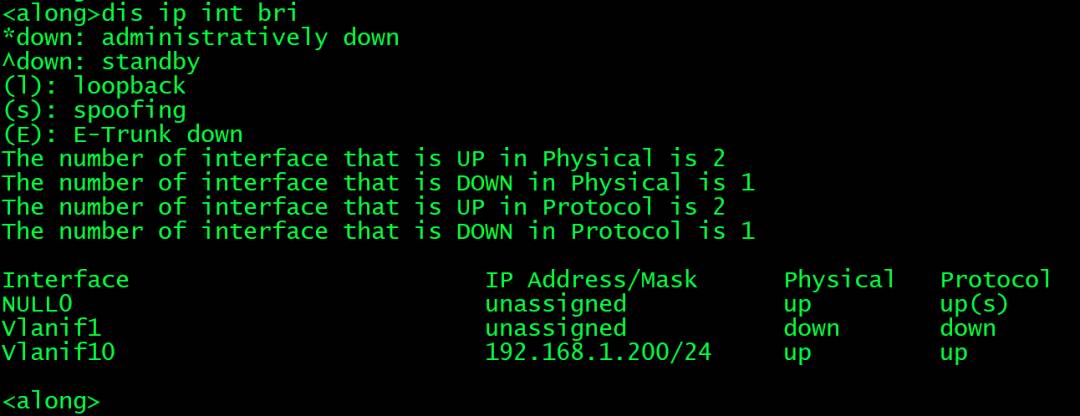Click the 'dis ip int bri' command text
This screenshot has height=416, width=1080.
click(199, 12)
